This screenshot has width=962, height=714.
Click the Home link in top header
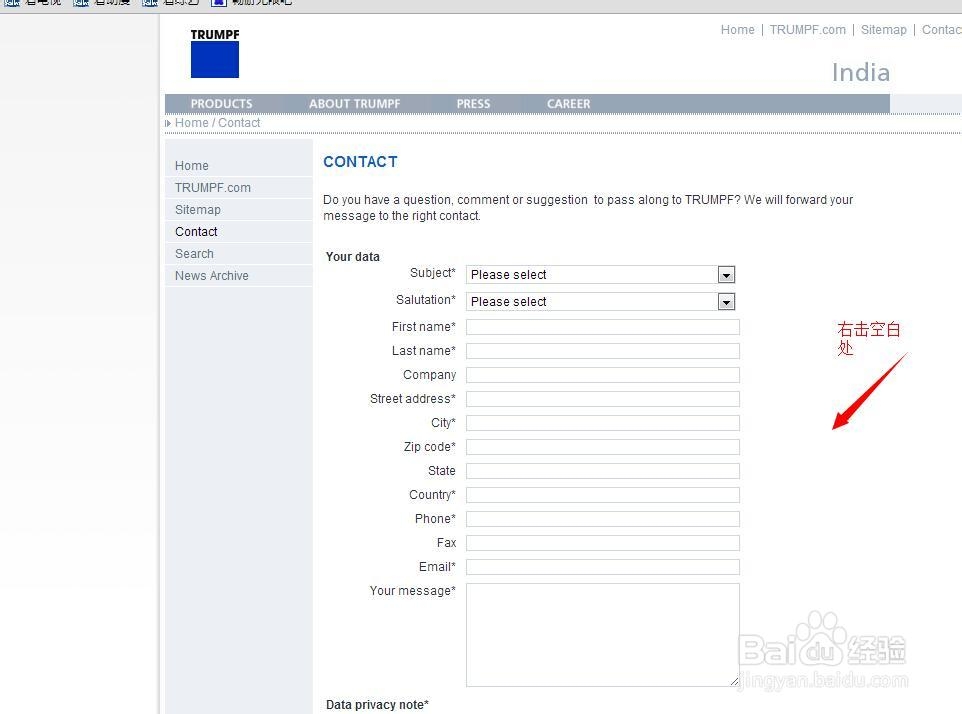[737, 29]
